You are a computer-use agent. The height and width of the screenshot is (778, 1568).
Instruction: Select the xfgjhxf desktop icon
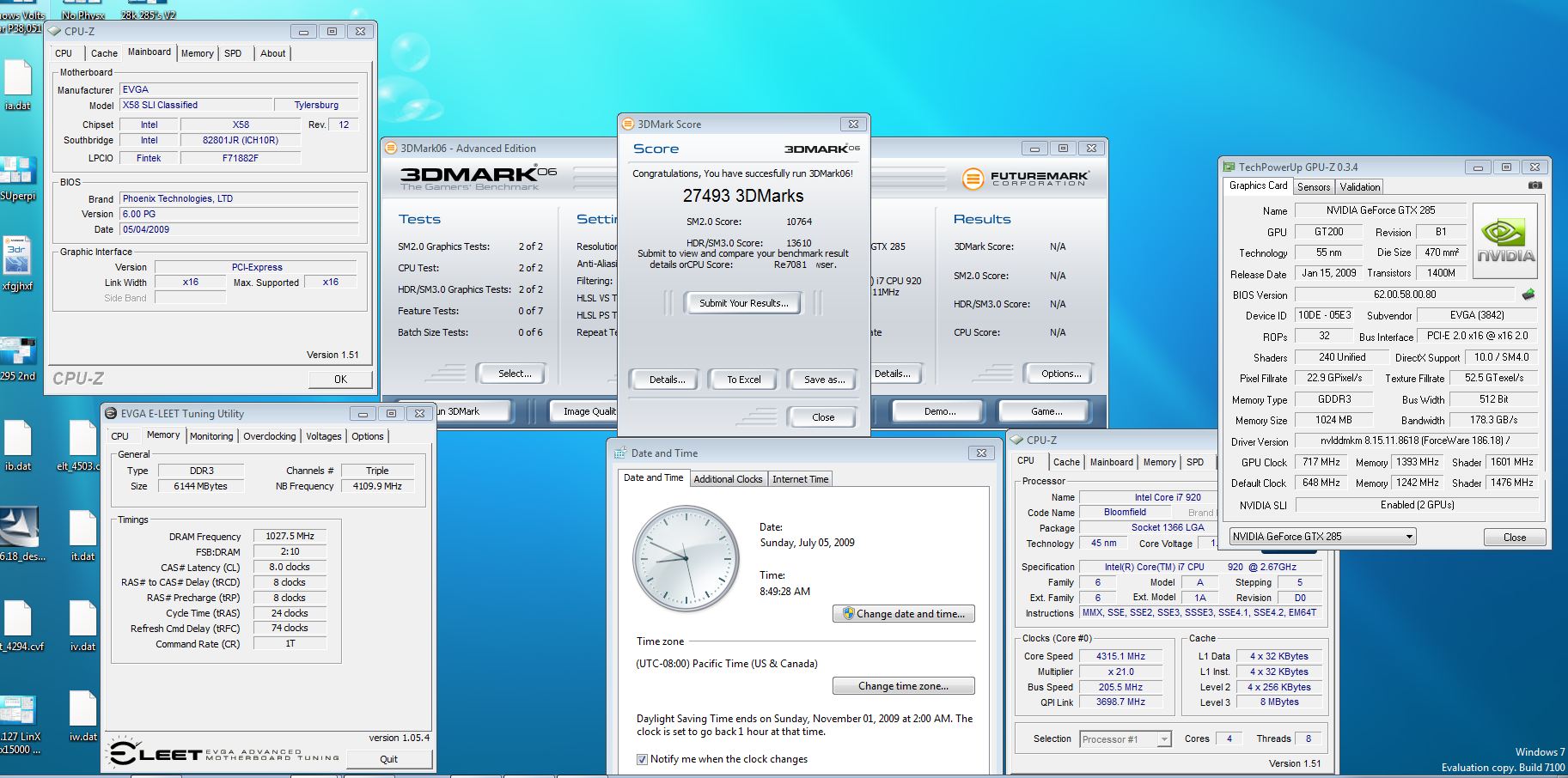tap(18, 262)
